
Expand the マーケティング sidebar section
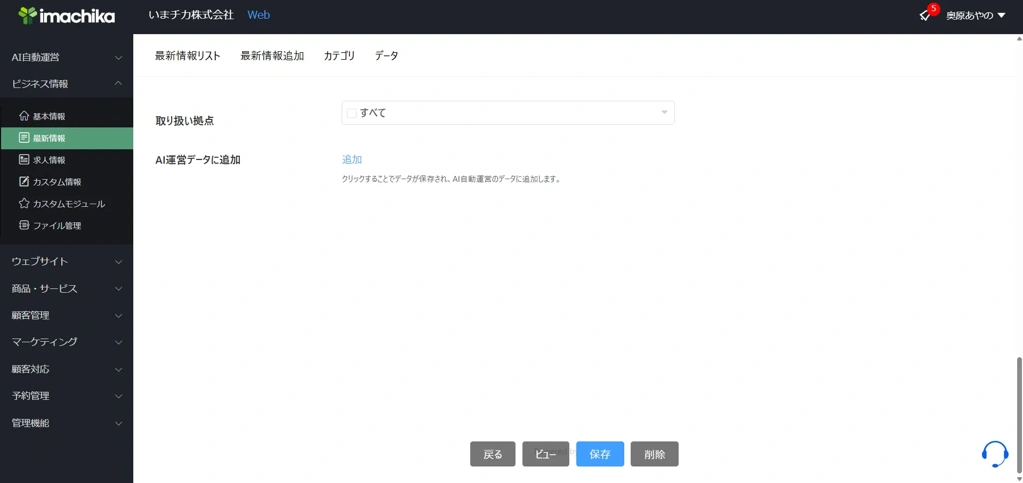66,342
